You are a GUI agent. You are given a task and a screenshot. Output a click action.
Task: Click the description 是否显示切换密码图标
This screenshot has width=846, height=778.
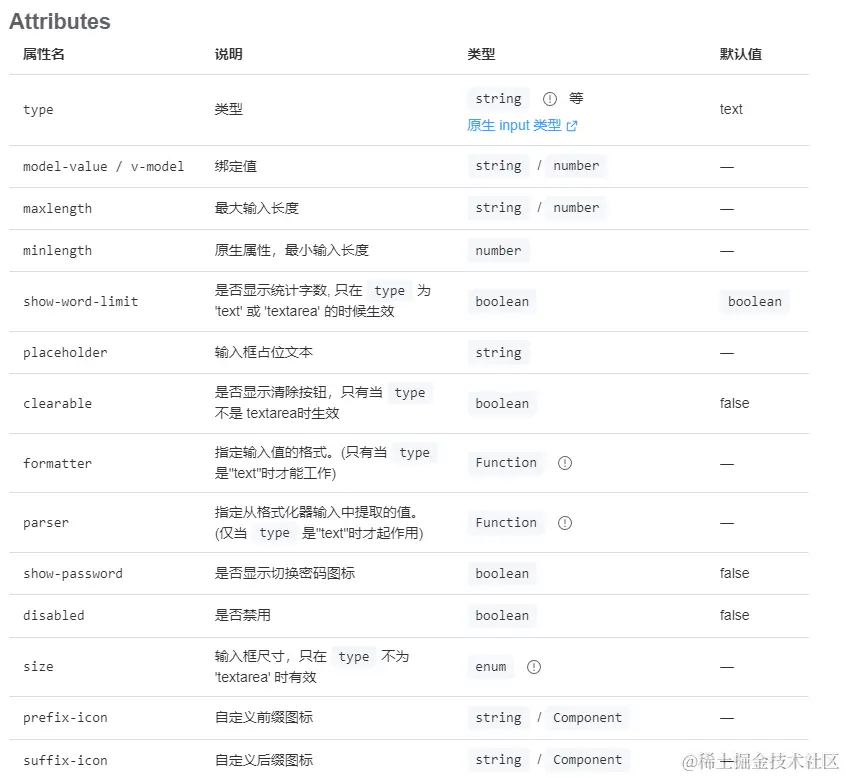pyautogui.click(x=284, y=573)
